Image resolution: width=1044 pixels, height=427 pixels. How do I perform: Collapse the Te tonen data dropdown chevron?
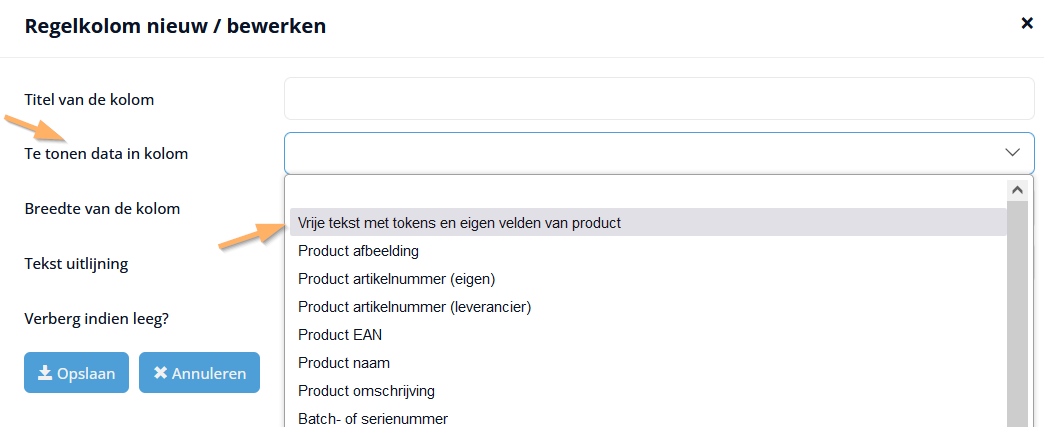(x=1012, y=153)
